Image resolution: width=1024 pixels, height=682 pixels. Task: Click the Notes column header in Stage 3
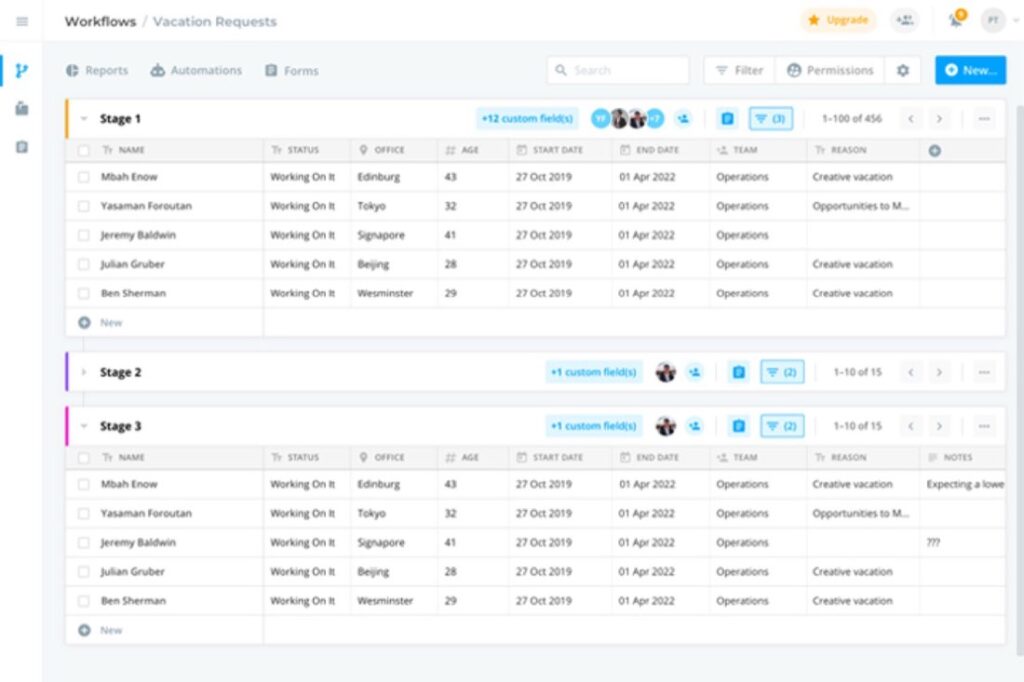pos(950,458)
